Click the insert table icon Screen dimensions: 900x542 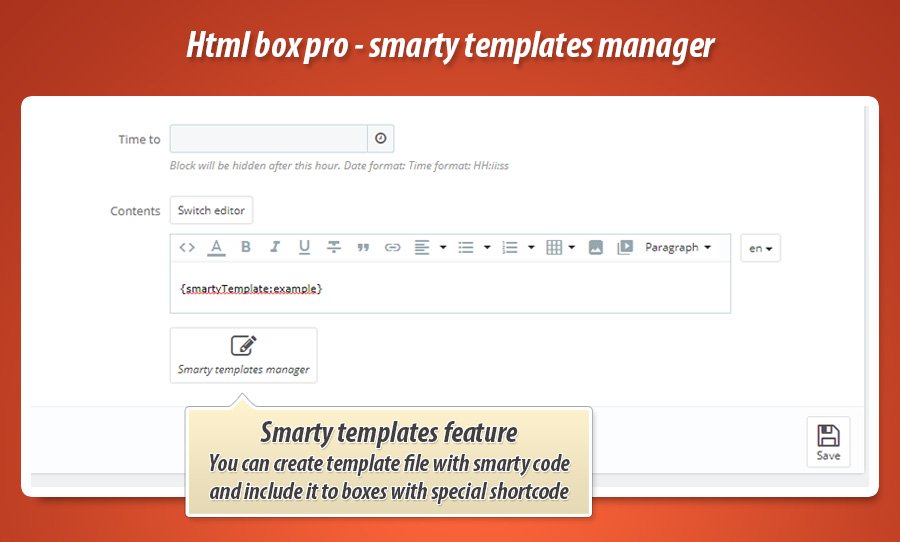point(554,247)
